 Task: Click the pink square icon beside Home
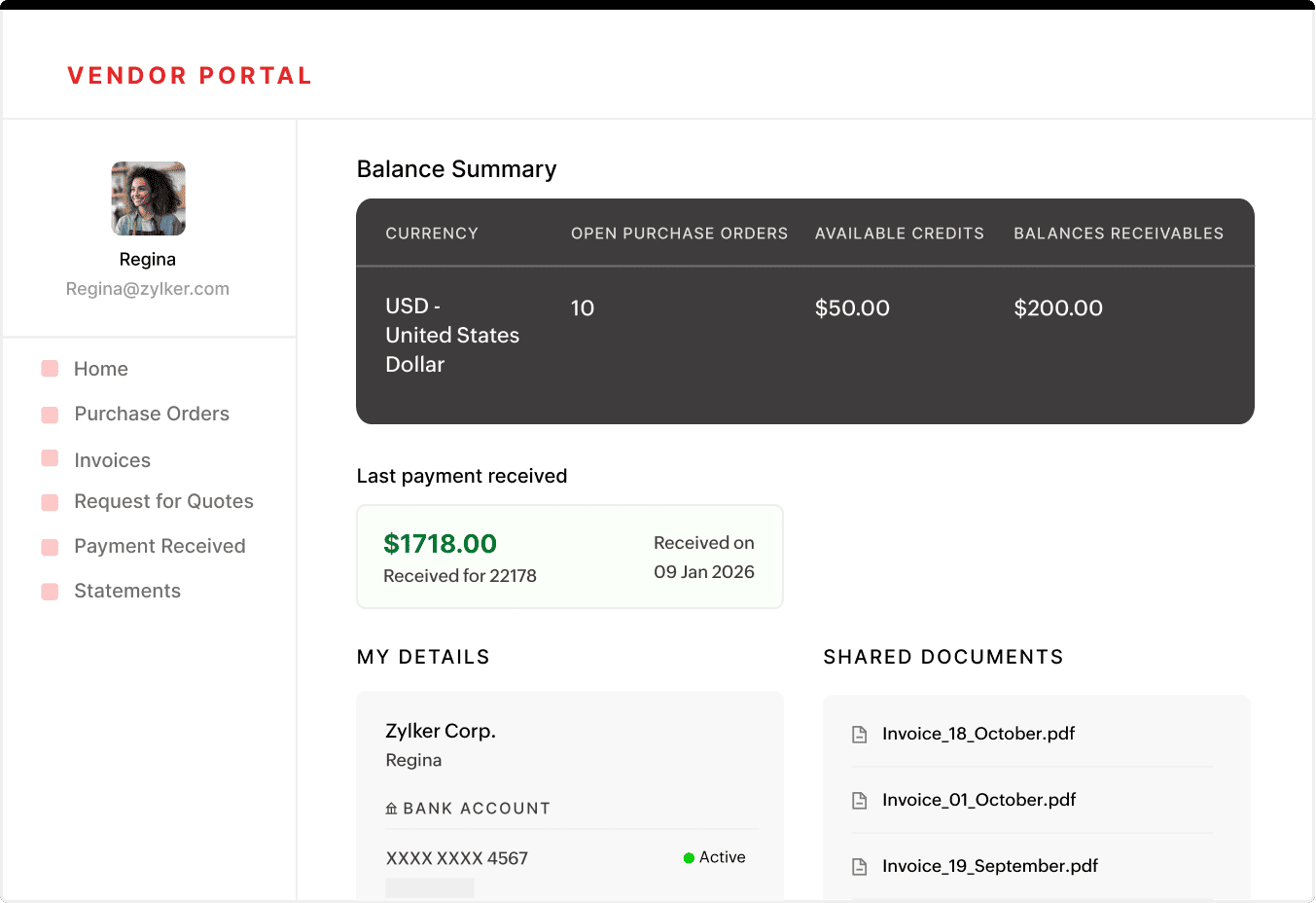pos(50,369)
